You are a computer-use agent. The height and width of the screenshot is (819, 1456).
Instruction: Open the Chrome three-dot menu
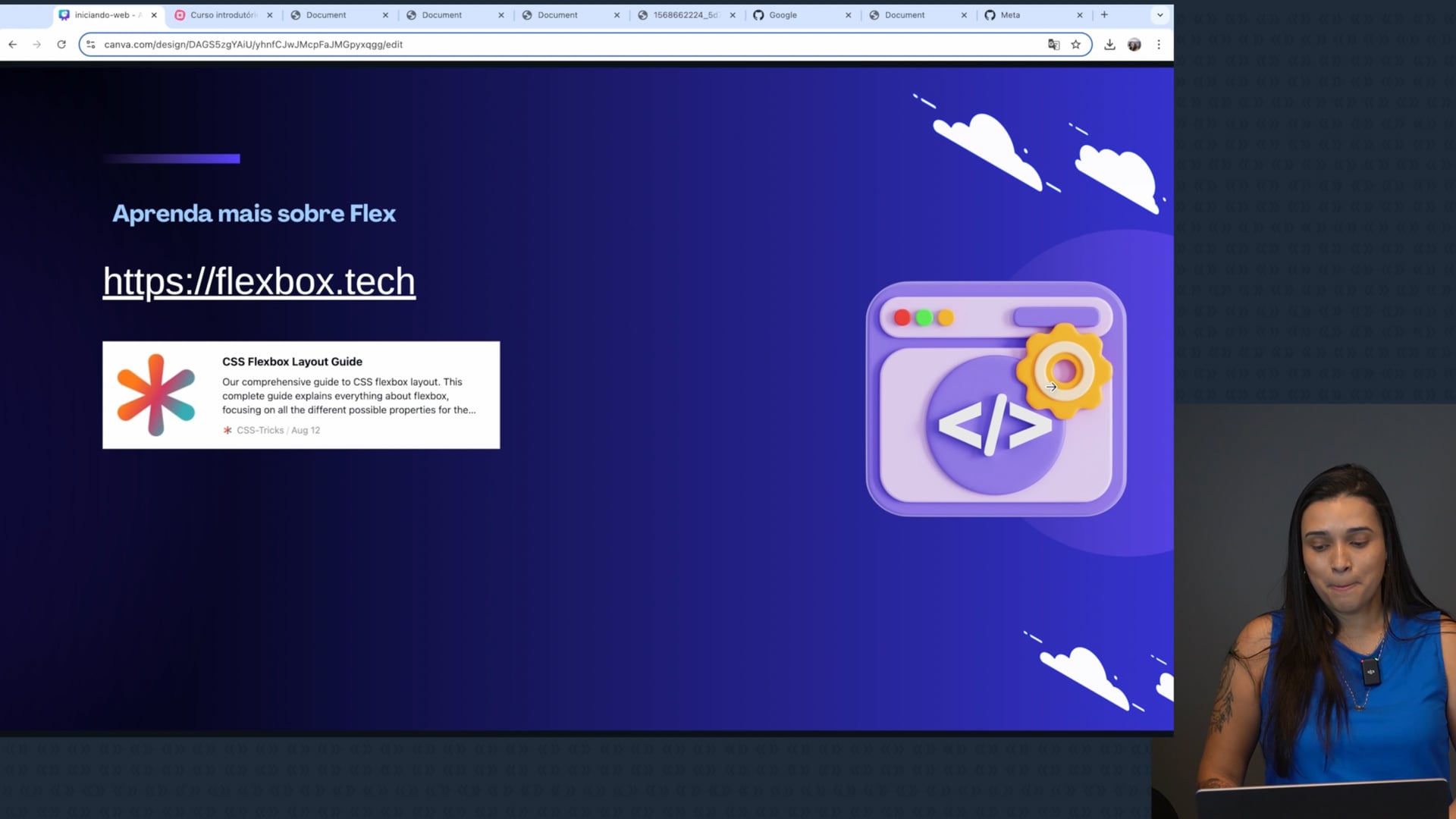[x=1159, y=45]
